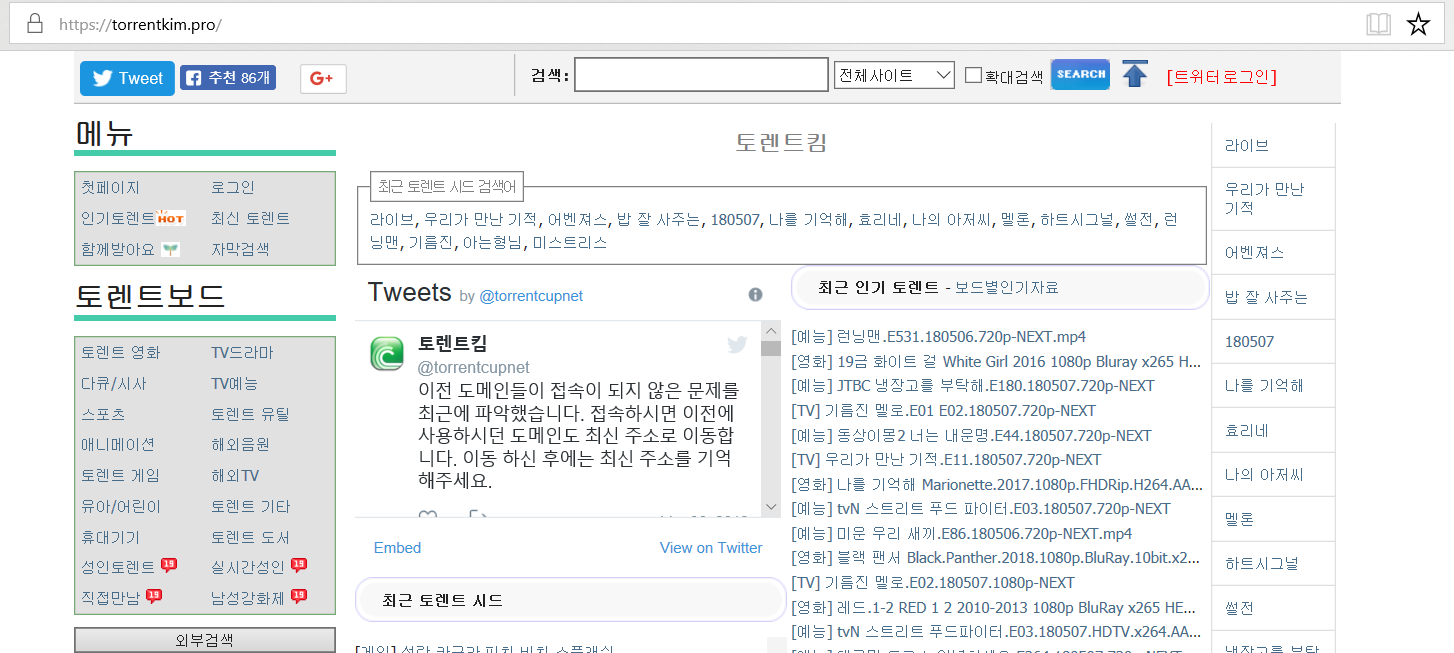Share via the Google Plus icon
The height and width of the screenshot is (653, 1454).
point(323,79)
